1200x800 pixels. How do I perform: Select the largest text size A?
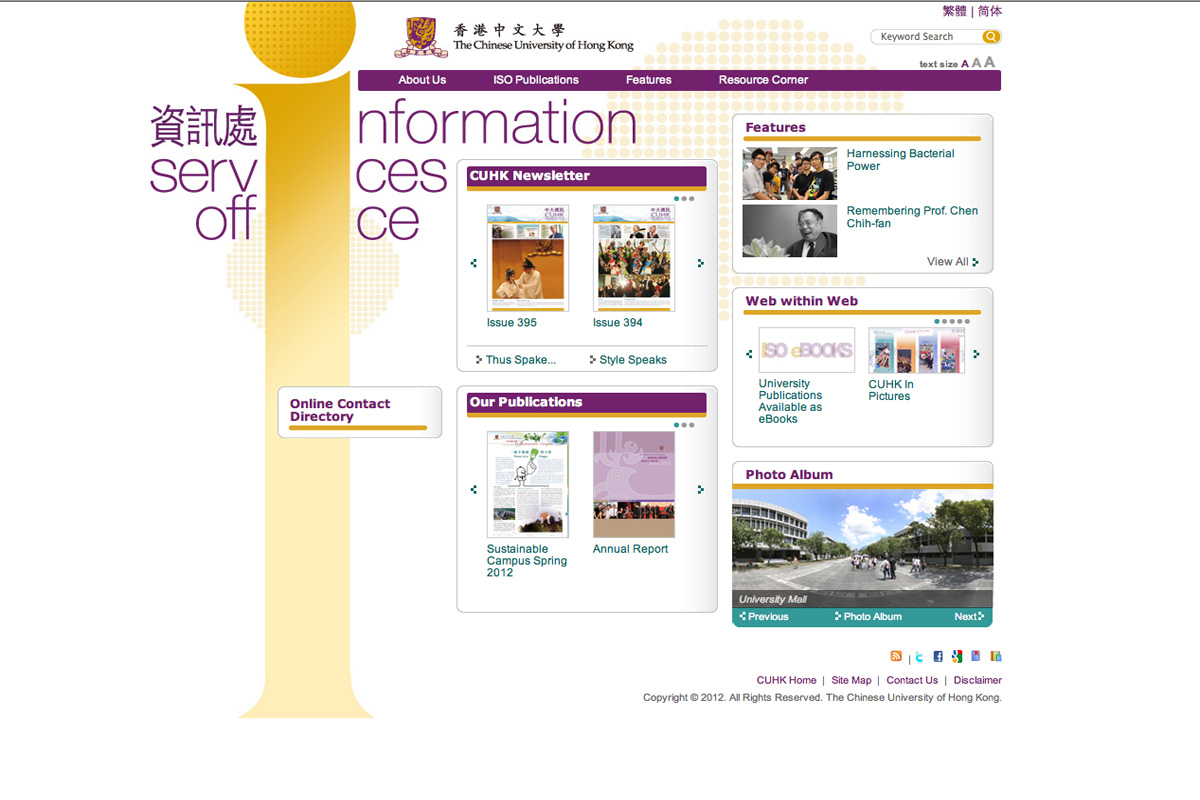click(990, 62)
